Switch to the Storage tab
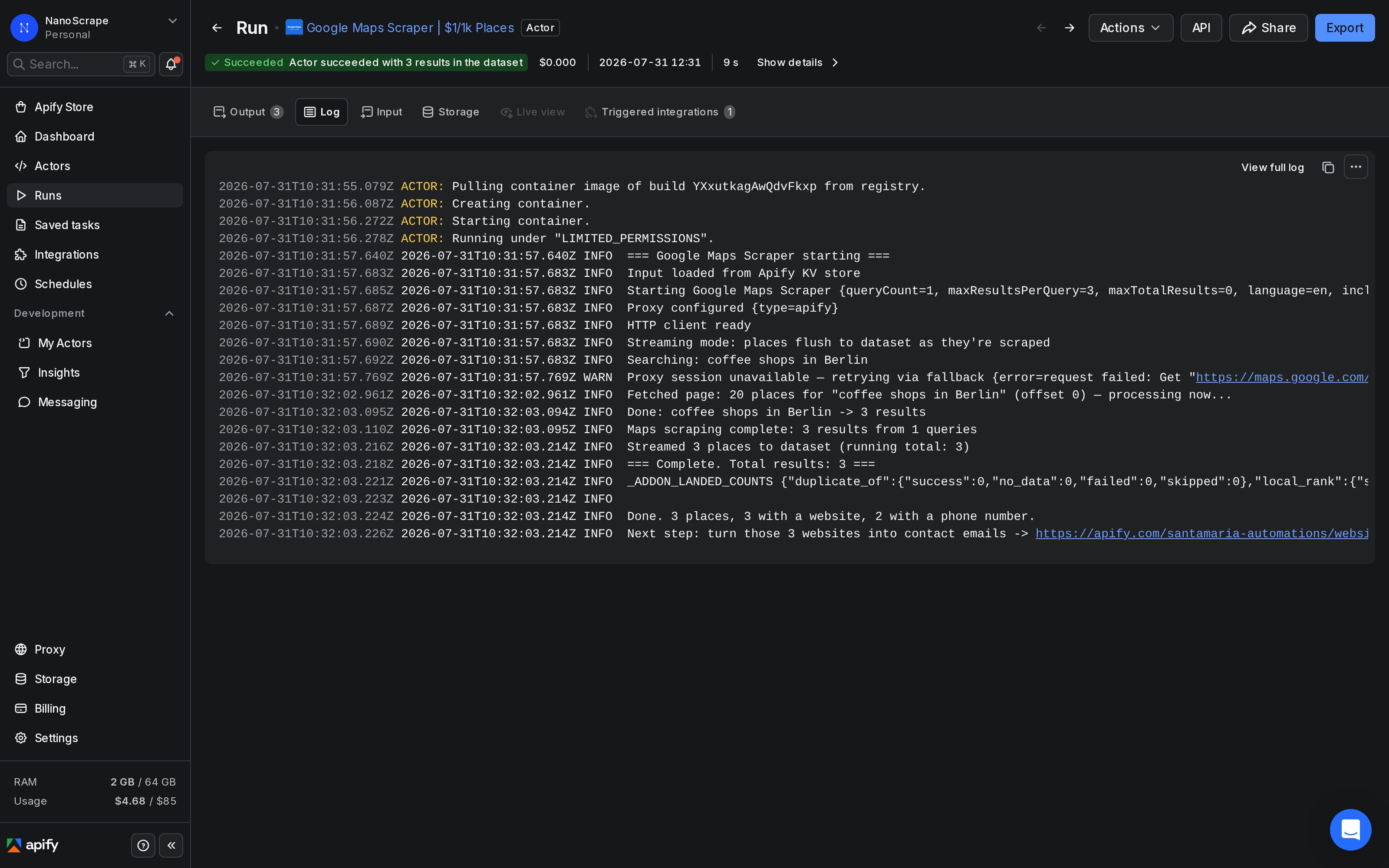Screen dimensions: 1389x868 pyautogui.click(x=451, y=112)
